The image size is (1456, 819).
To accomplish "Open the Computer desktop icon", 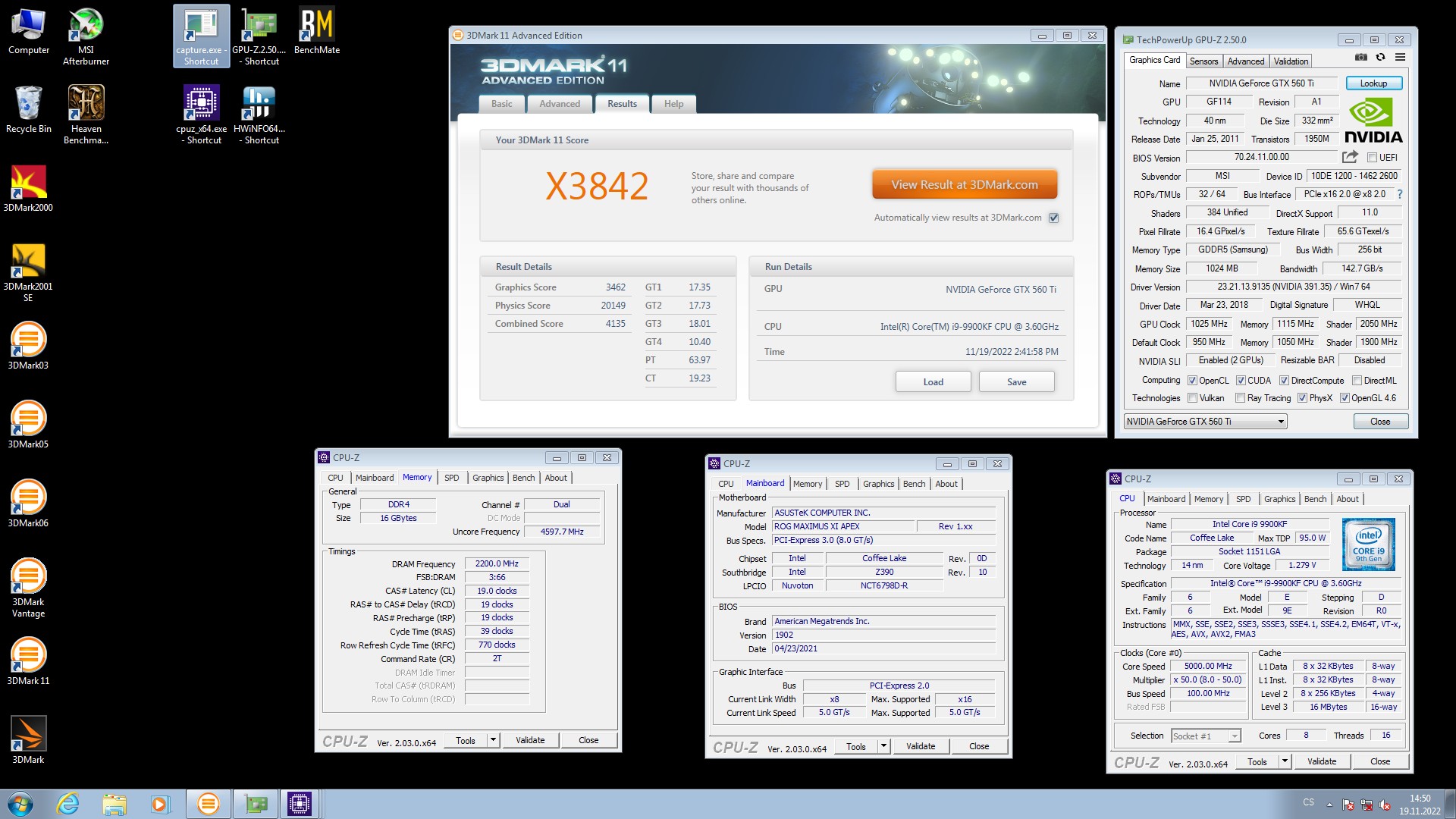I will pyautogui.click(x=29, y=32).
